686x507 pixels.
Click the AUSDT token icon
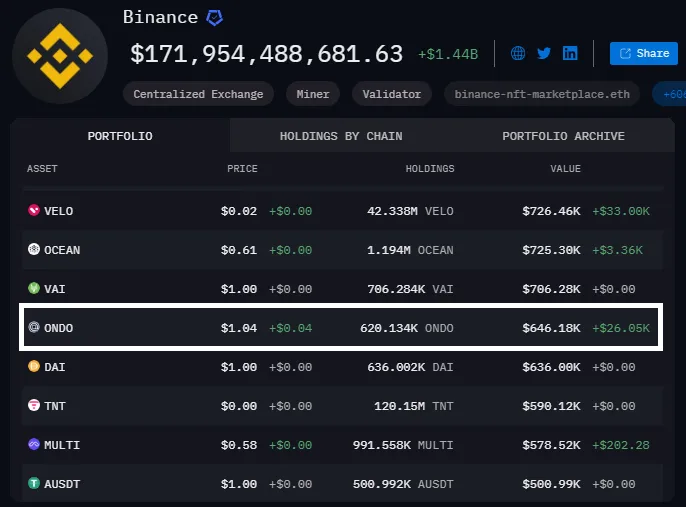click(x=34, y=483)
